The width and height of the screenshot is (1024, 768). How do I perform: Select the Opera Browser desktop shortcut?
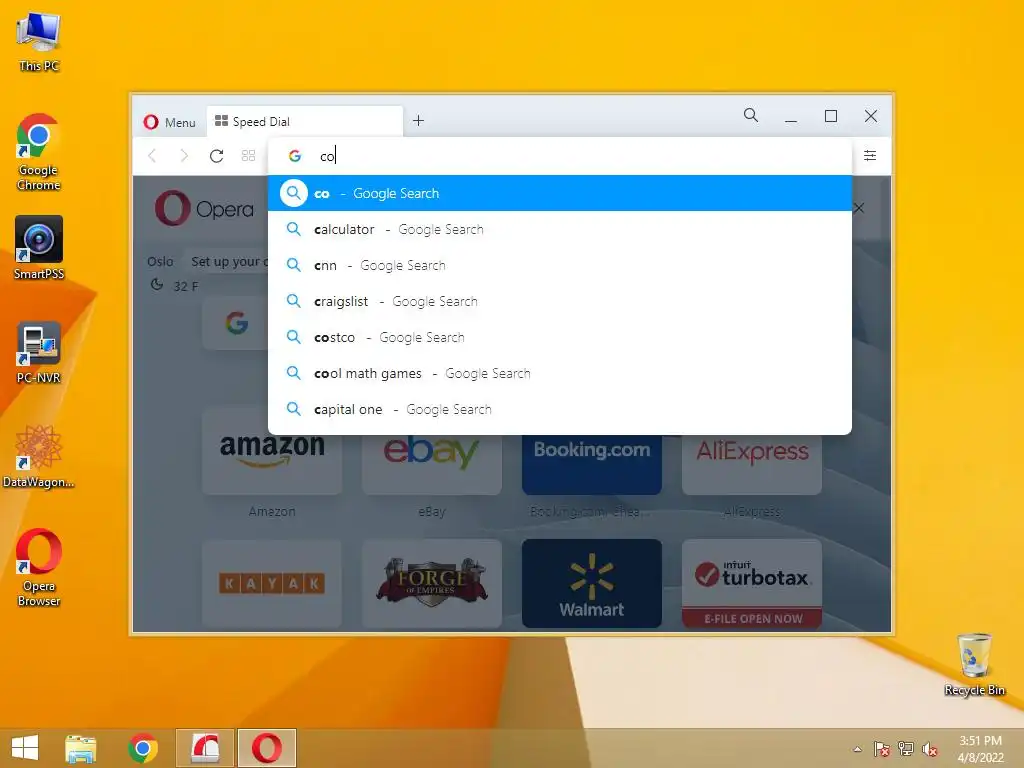[x=39, y=568]
